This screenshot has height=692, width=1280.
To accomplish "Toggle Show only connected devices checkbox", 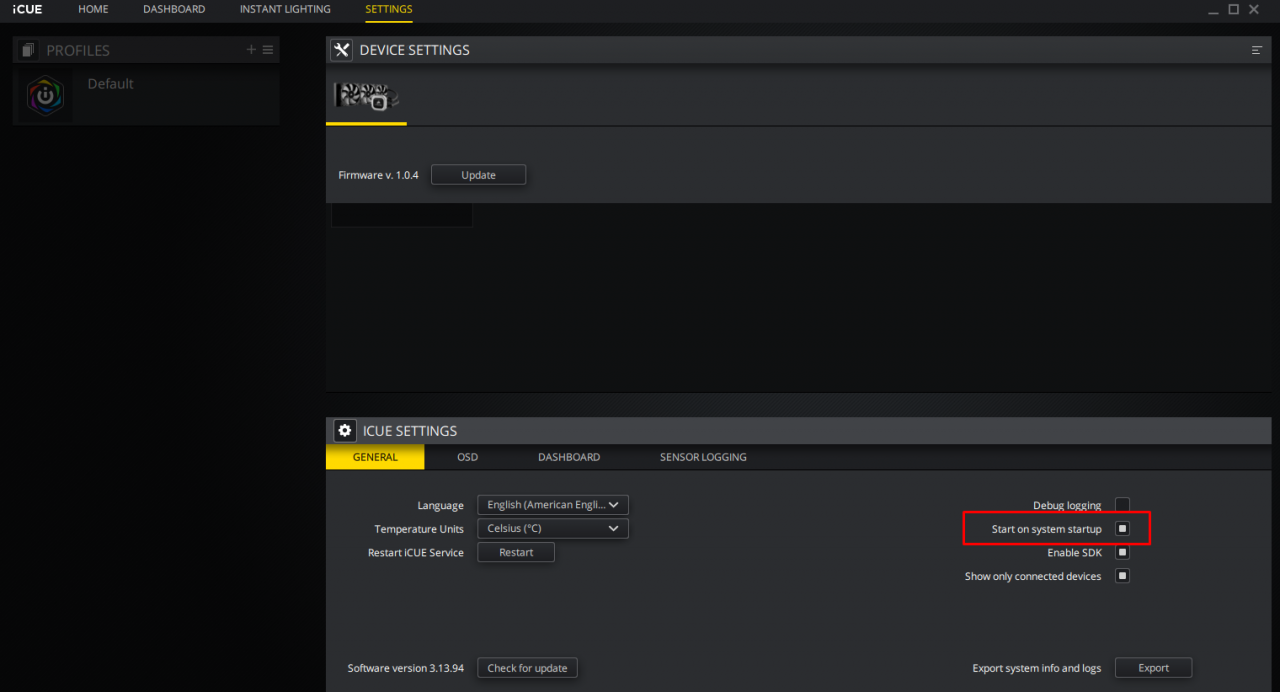I will (1122, 576).
